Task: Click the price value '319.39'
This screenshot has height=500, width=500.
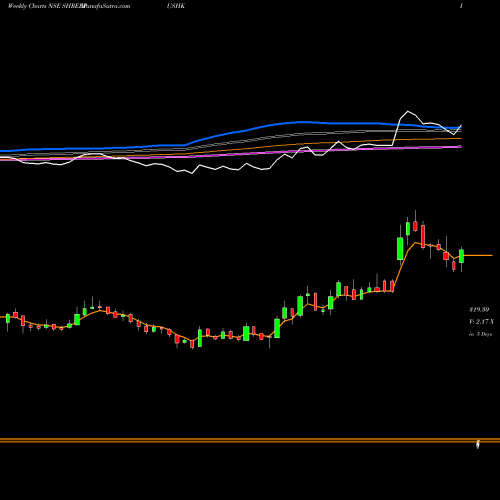Action: pos(479,310)
